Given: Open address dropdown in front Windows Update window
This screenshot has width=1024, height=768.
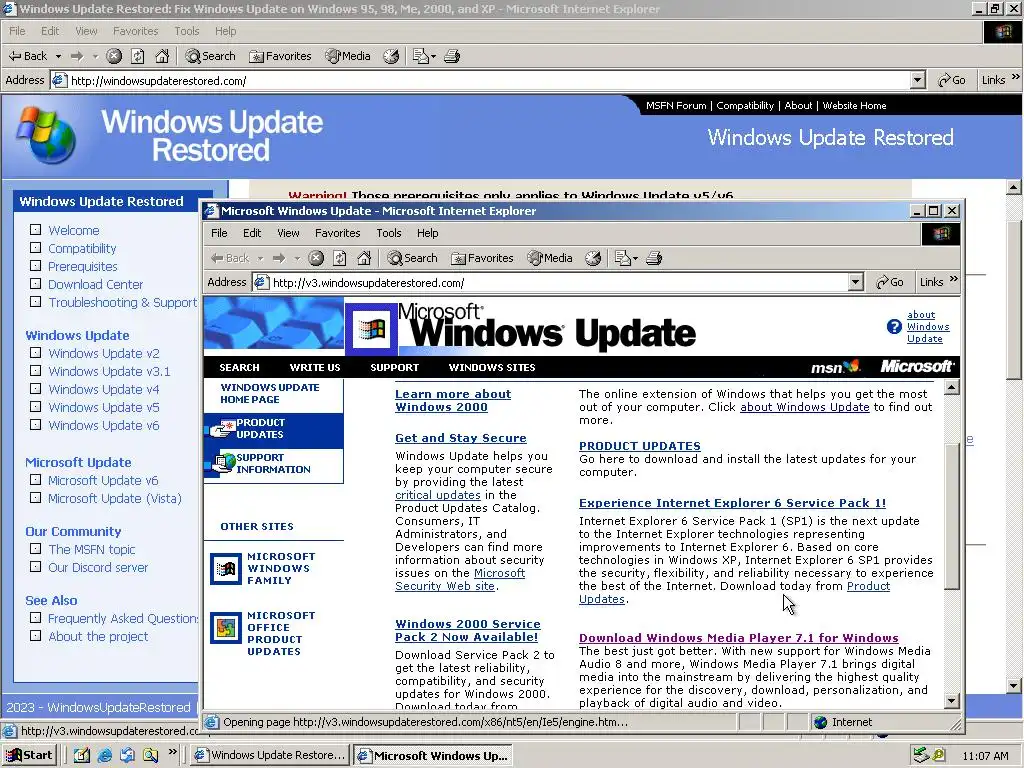Looking at the screenshot, I should tap(856, 282).
